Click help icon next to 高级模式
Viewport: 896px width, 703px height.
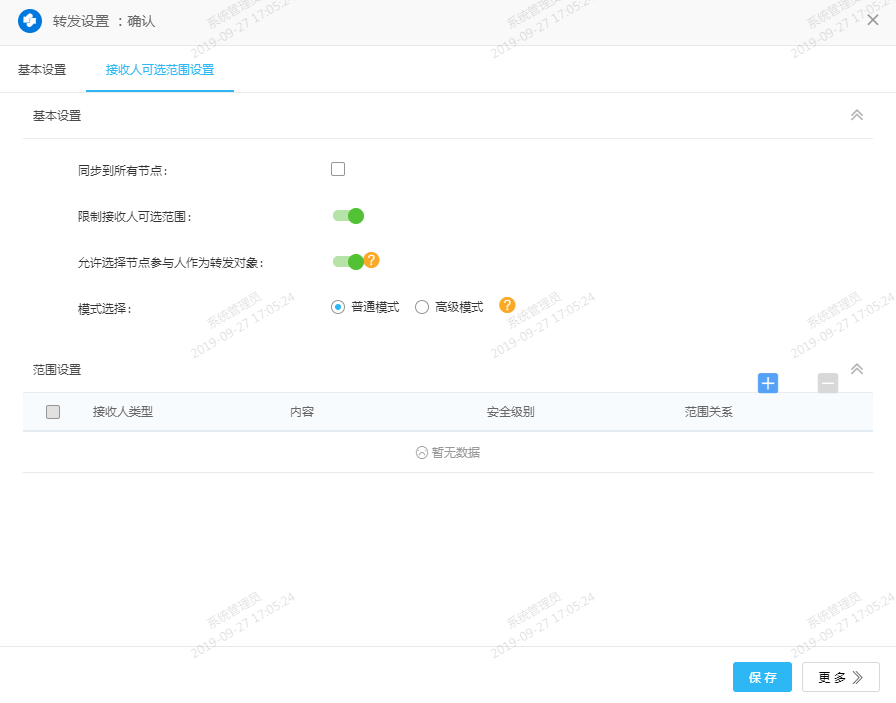507,306
